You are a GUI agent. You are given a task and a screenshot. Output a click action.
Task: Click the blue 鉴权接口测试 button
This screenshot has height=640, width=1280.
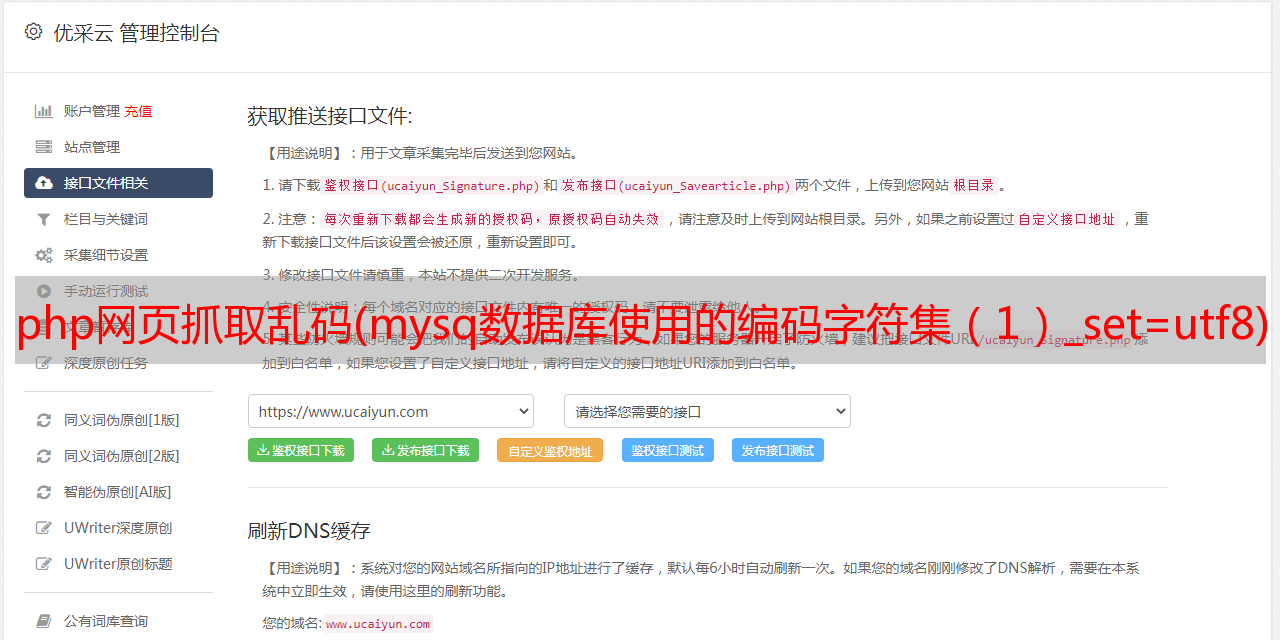(x=668, y=450)
